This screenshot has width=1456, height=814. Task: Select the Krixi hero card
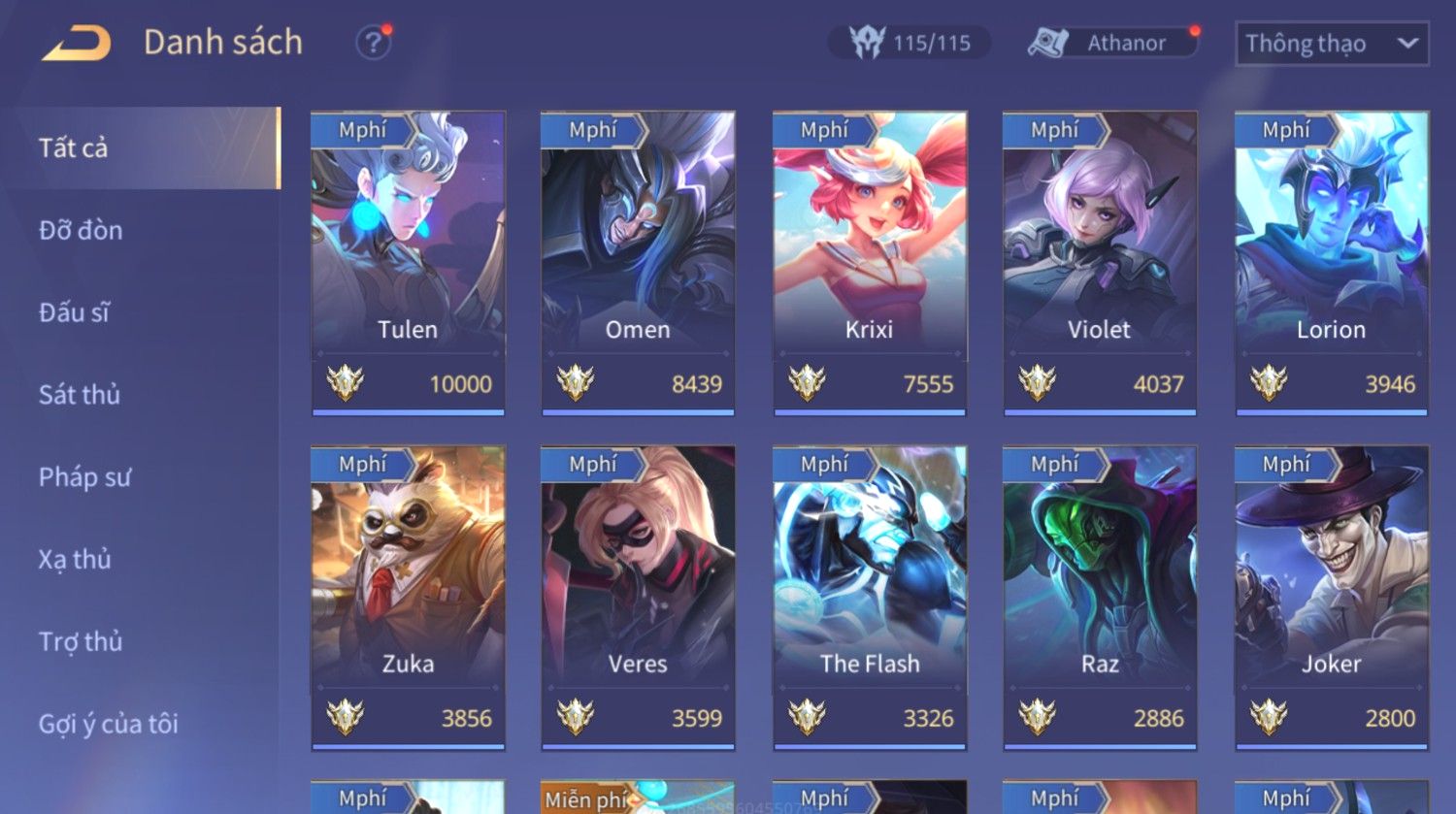(x=870, y=263)
